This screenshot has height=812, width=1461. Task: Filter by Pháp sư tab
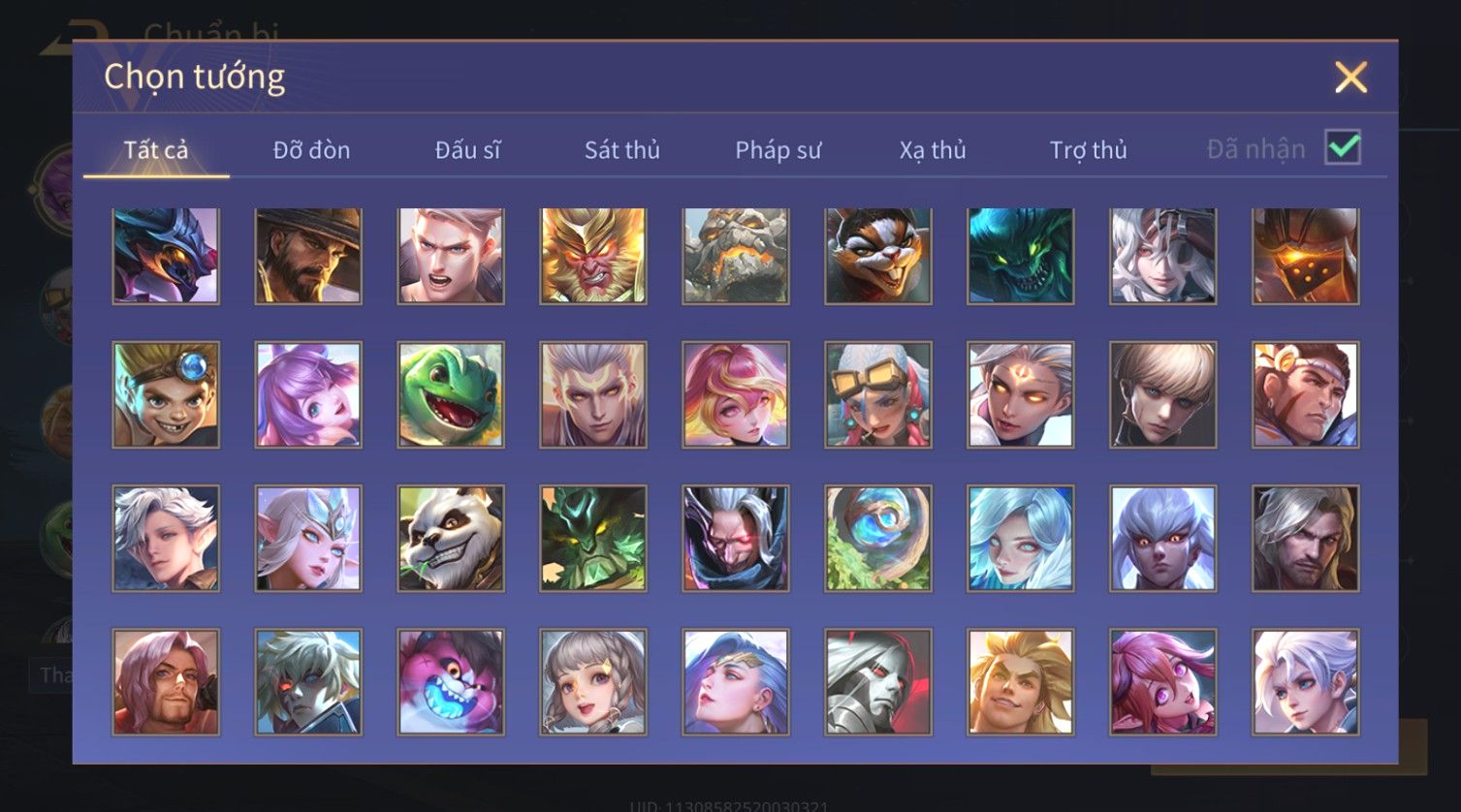click(x=778, y=150)
